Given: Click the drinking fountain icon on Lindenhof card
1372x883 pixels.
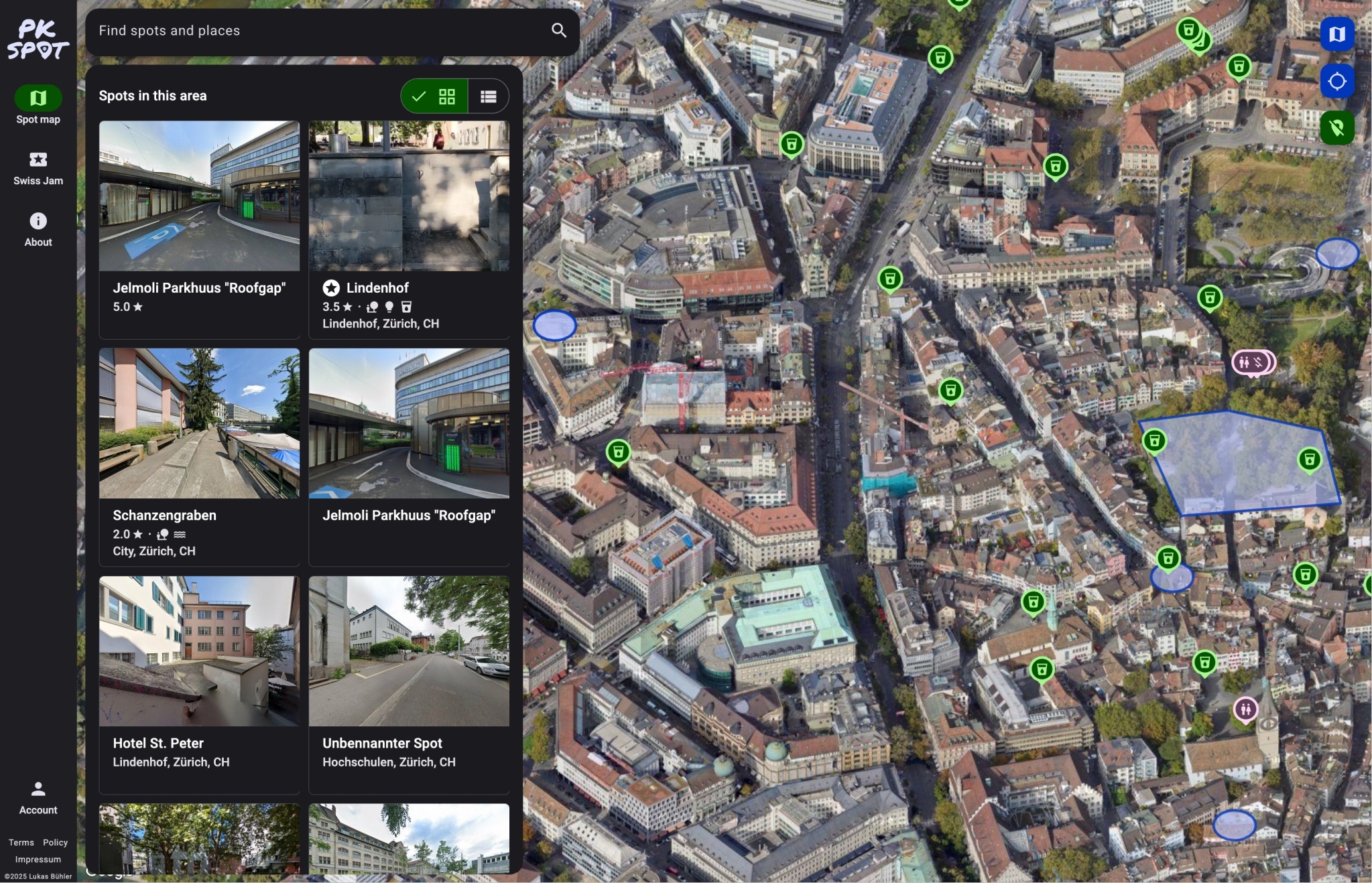Looking at the screenshot, I should (406, 307).
